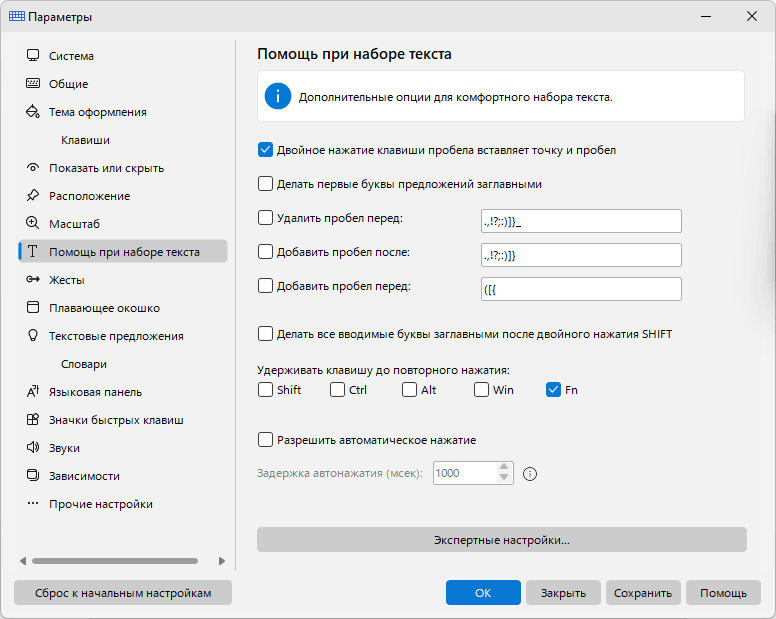Screen dimensions: 776x619
Task: Click the magnifier icon beside Масштаб
Action: [x=33, y=223]
